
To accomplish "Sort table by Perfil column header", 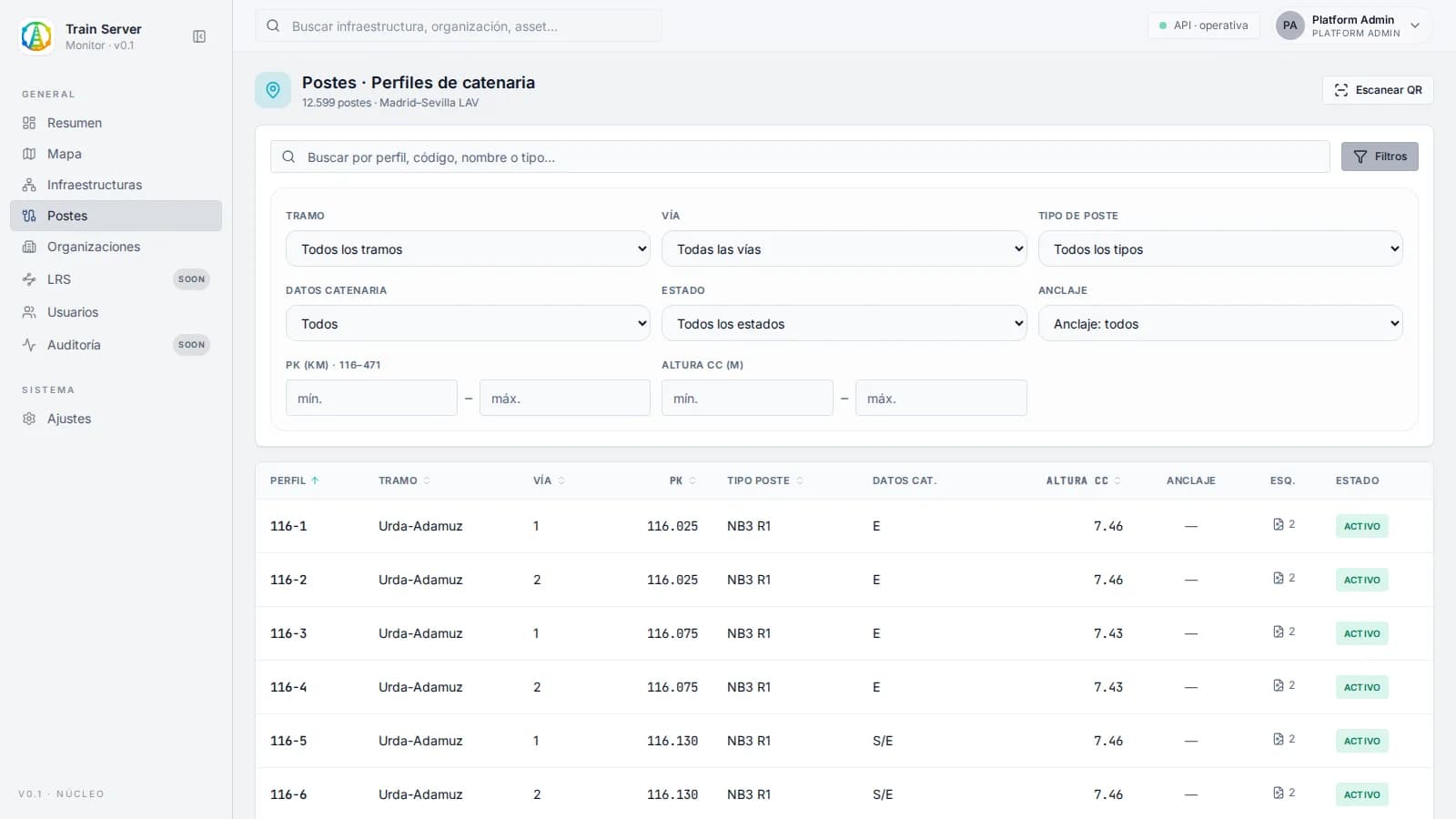I will click(294, 480).
